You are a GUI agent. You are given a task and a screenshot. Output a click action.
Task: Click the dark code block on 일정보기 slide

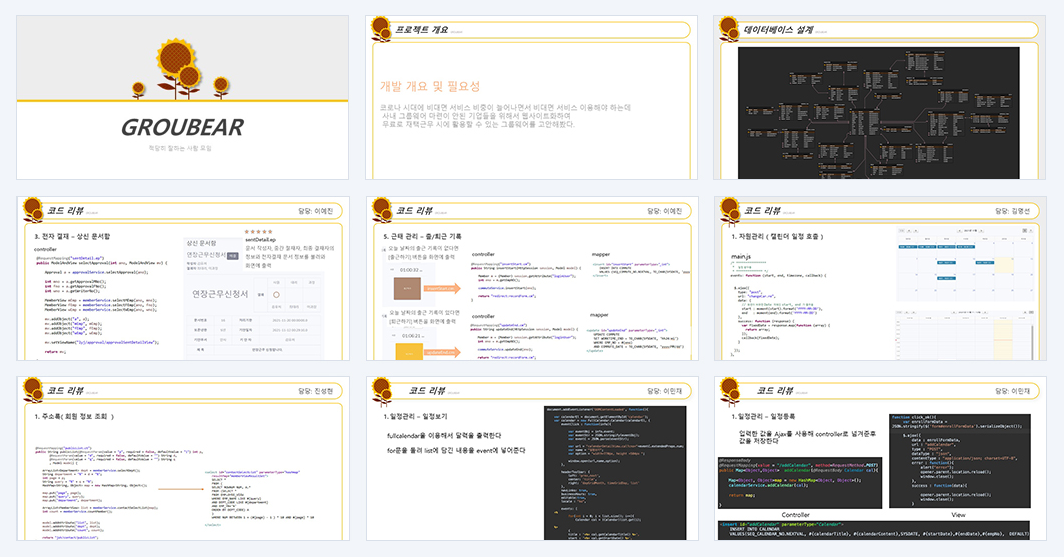(x=615, y=473)
